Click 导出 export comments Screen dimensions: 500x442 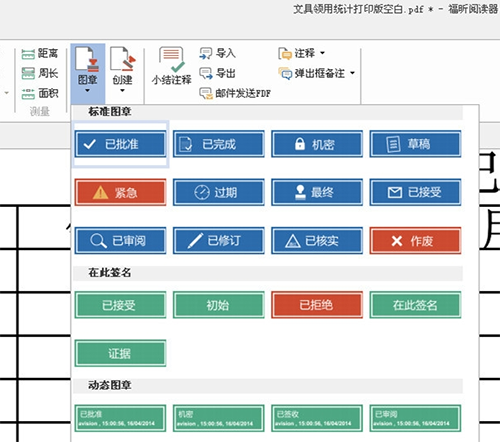point(217,73)
